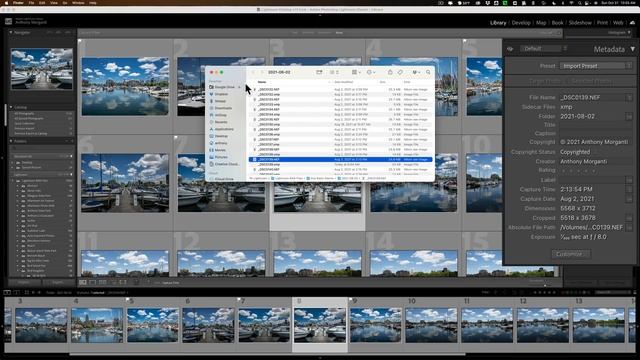This screenshot has width=640, height=360.
Task: Open the Import Preset dropdown
Action: pyautogui.click(x=596, y=66)
